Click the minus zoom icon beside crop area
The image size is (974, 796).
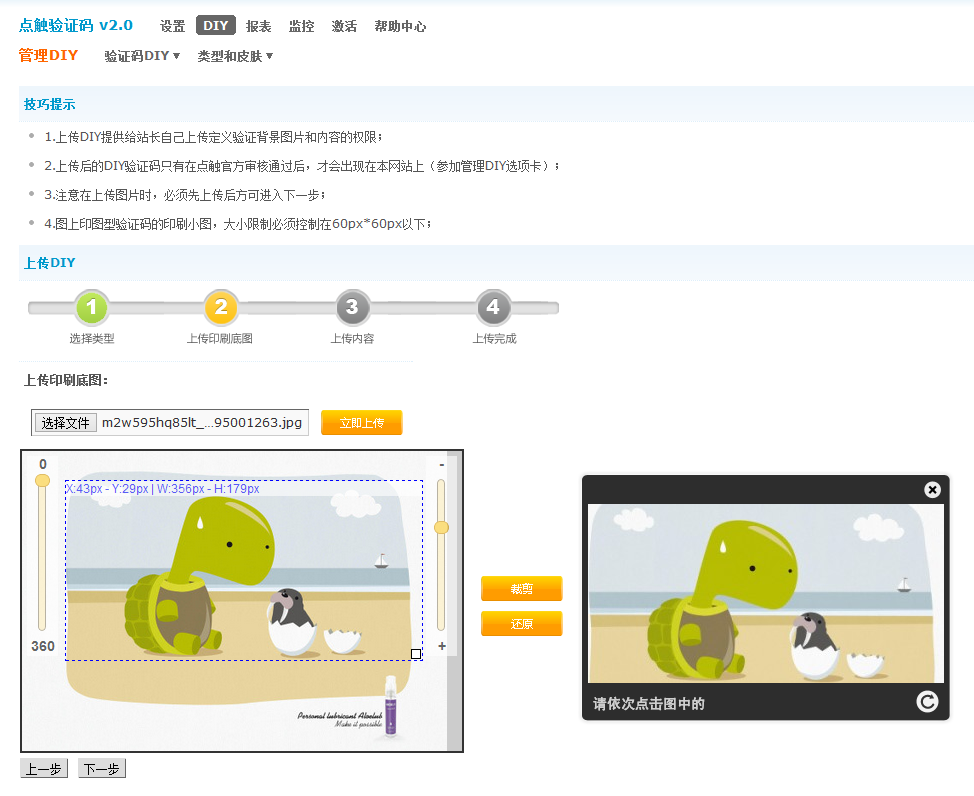[x=442, y=466]
